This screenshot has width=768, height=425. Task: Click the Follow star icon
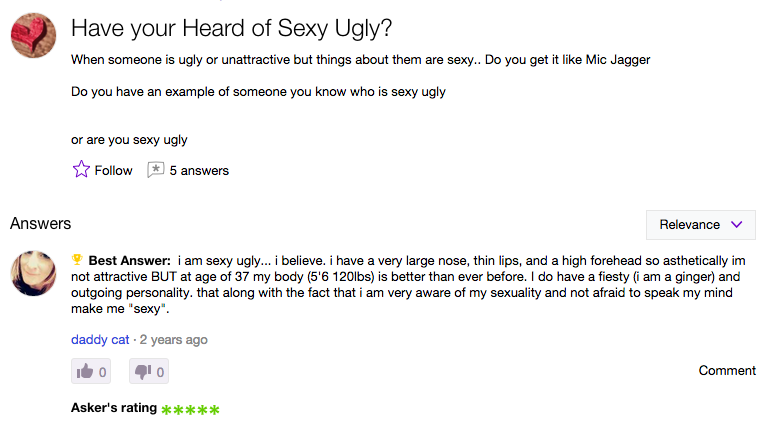click(81, 169)
